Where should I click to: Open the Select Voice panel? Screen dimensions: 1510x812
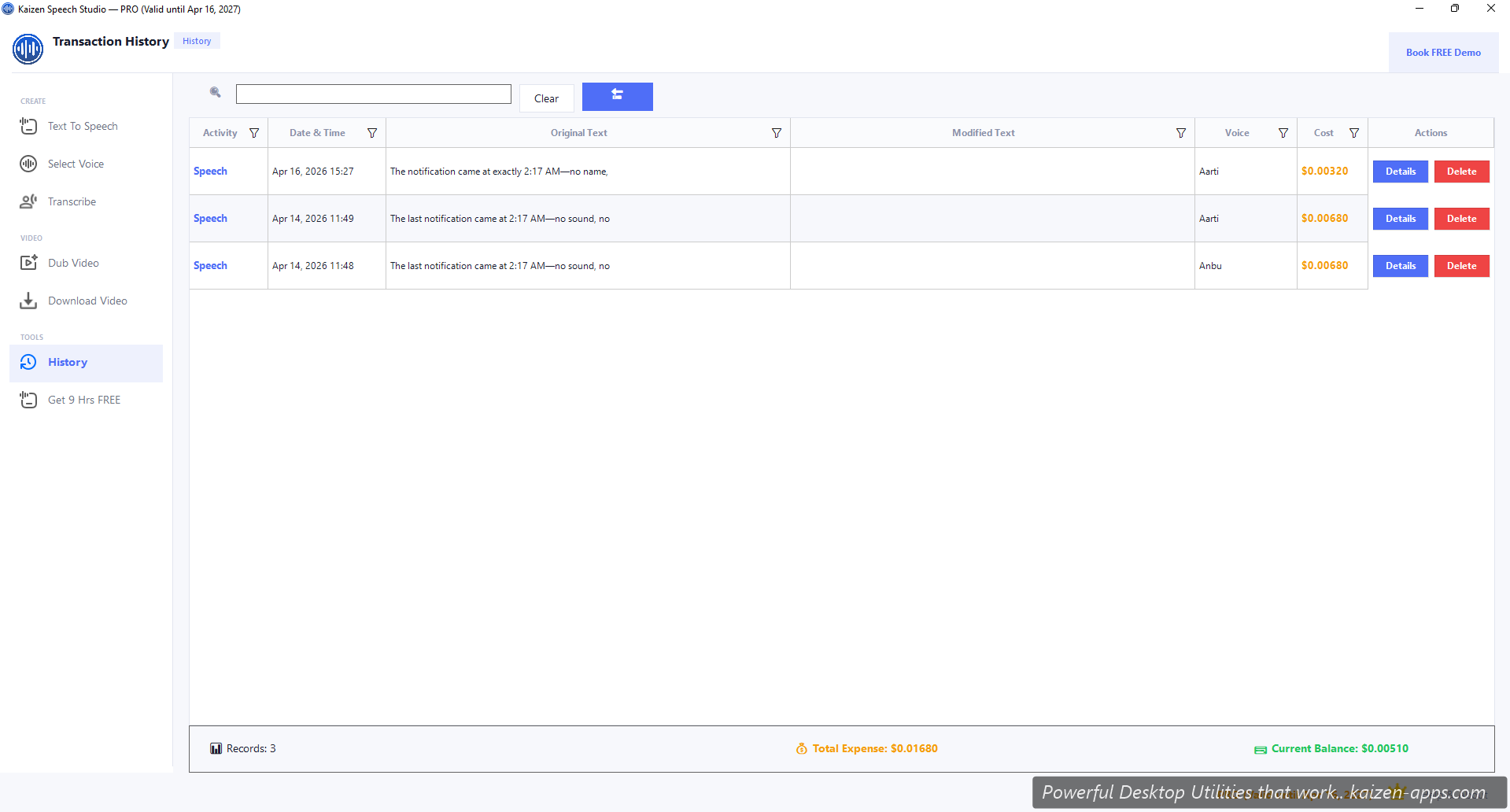(76, 164)
